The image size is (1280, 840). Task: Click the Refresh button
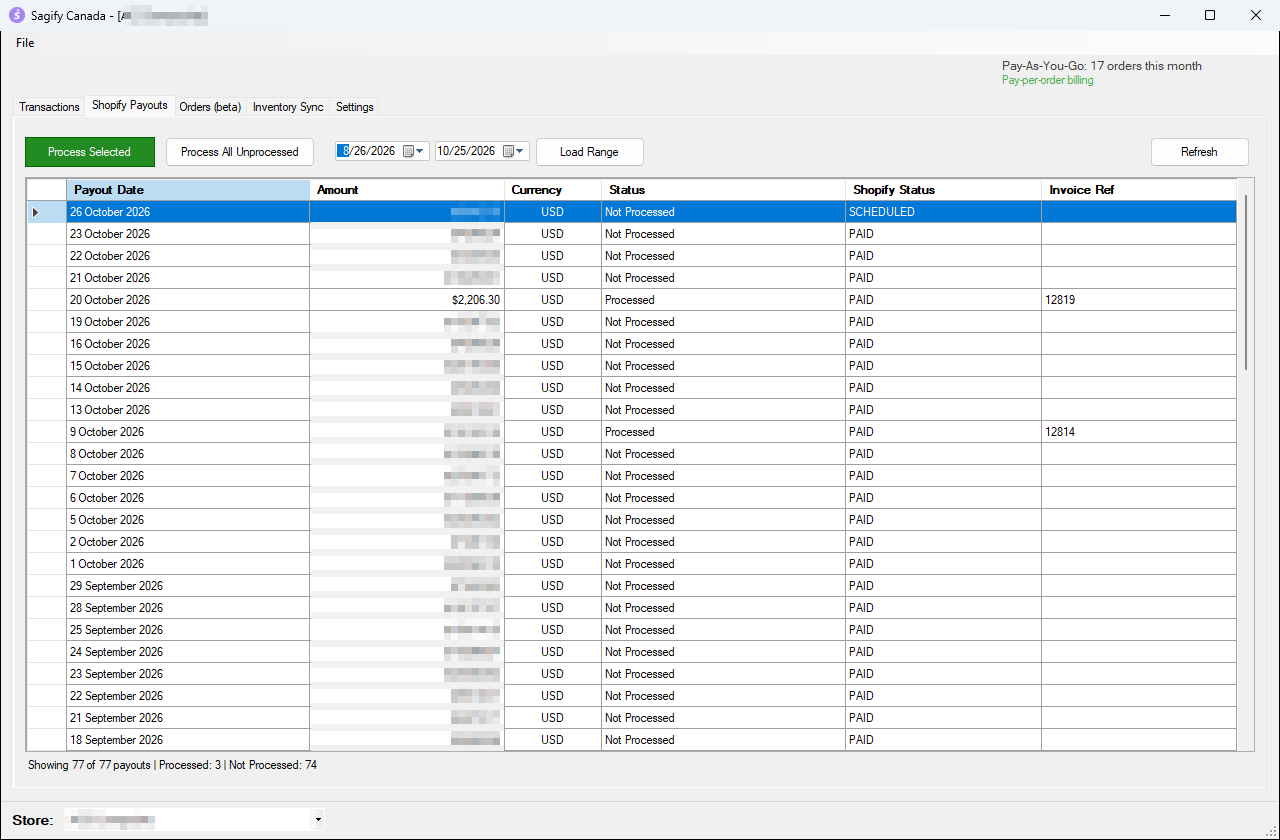click(1200, 152)
